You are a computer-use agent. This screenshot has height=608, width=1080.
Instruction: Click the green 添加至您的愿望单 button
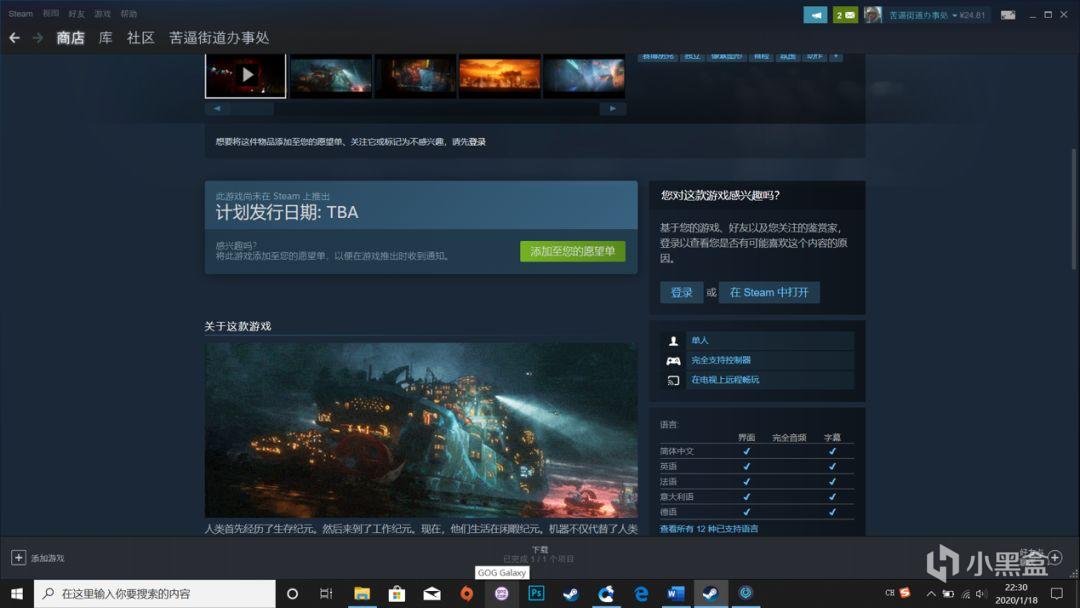(572, 251)
